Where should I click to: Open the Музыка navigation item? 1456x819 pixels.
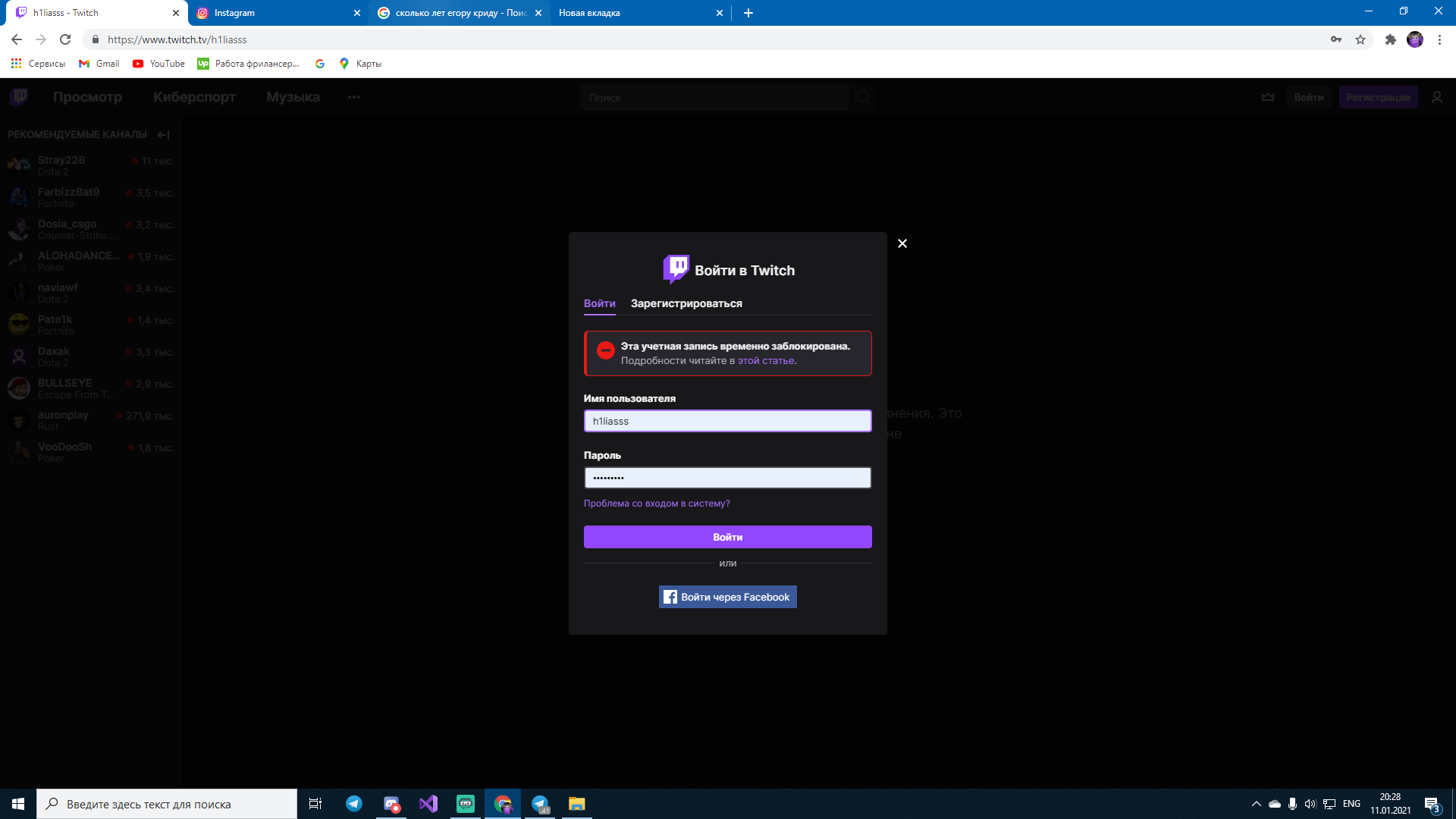pos(293,97)
